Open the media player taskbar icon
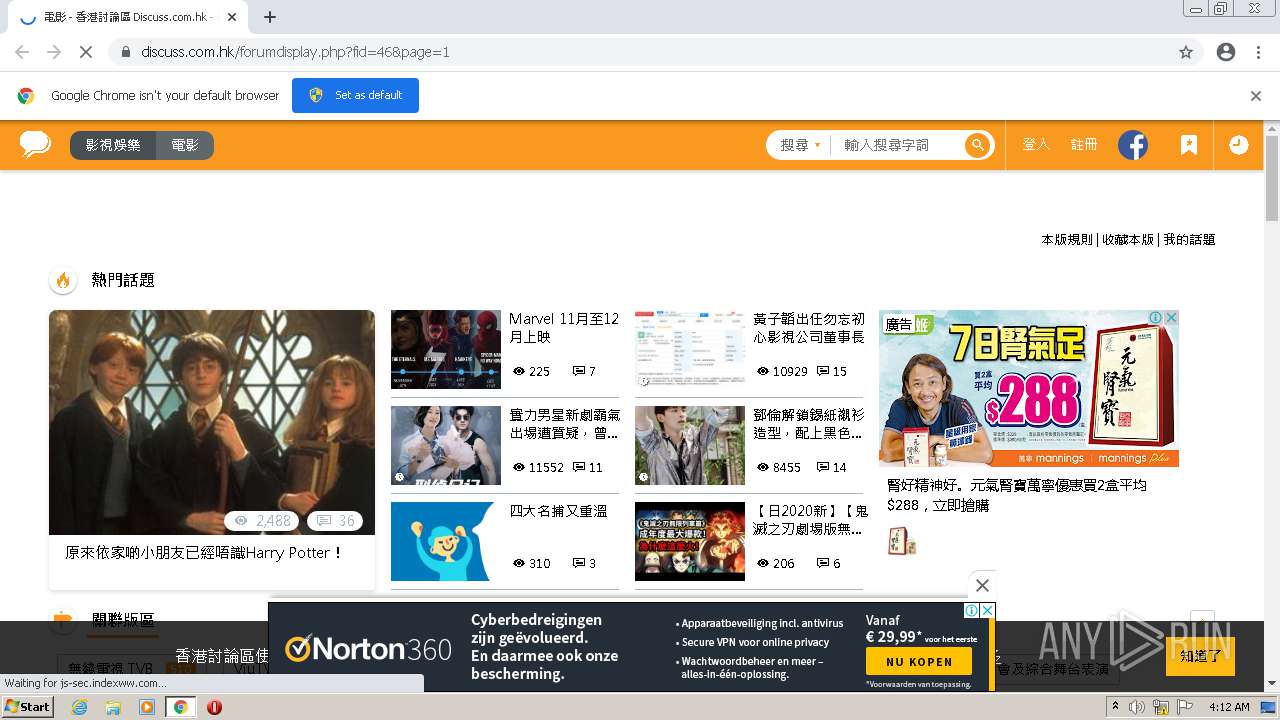The width and height of the screenshot is (1280, 720). 147,707
